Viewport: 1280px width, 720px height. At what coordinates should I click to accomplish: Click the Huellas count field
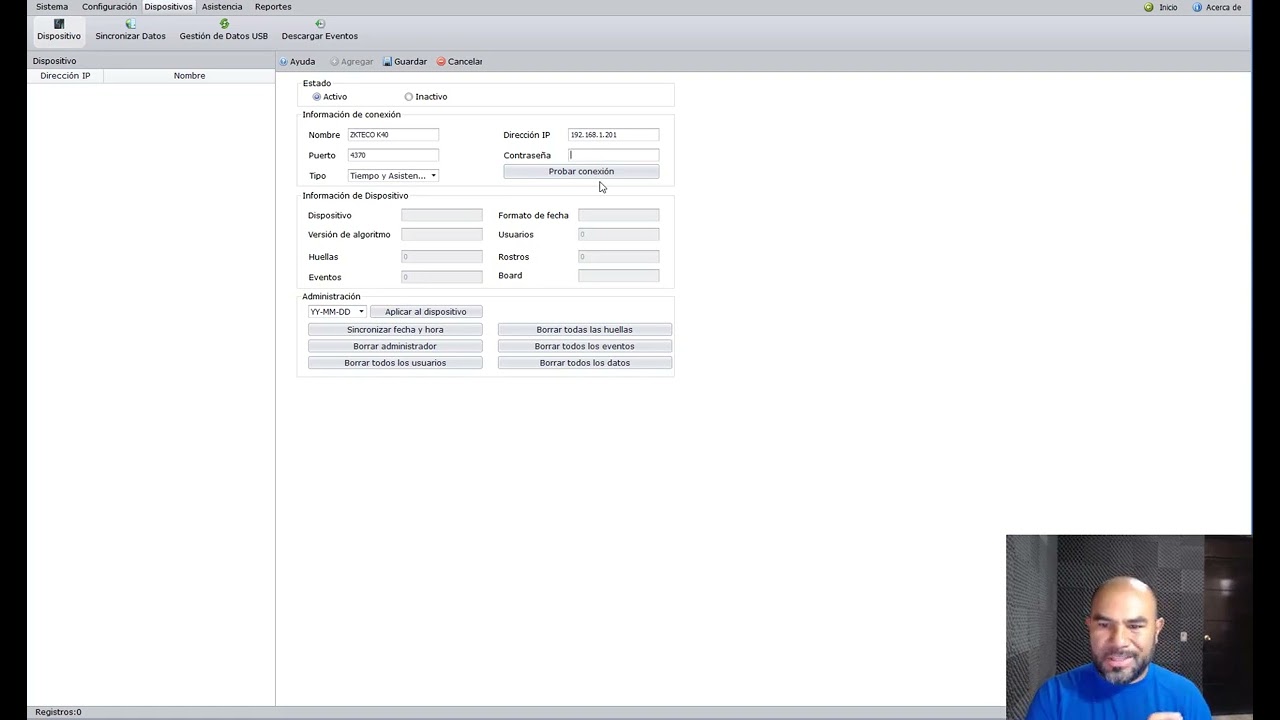[442, 257]
